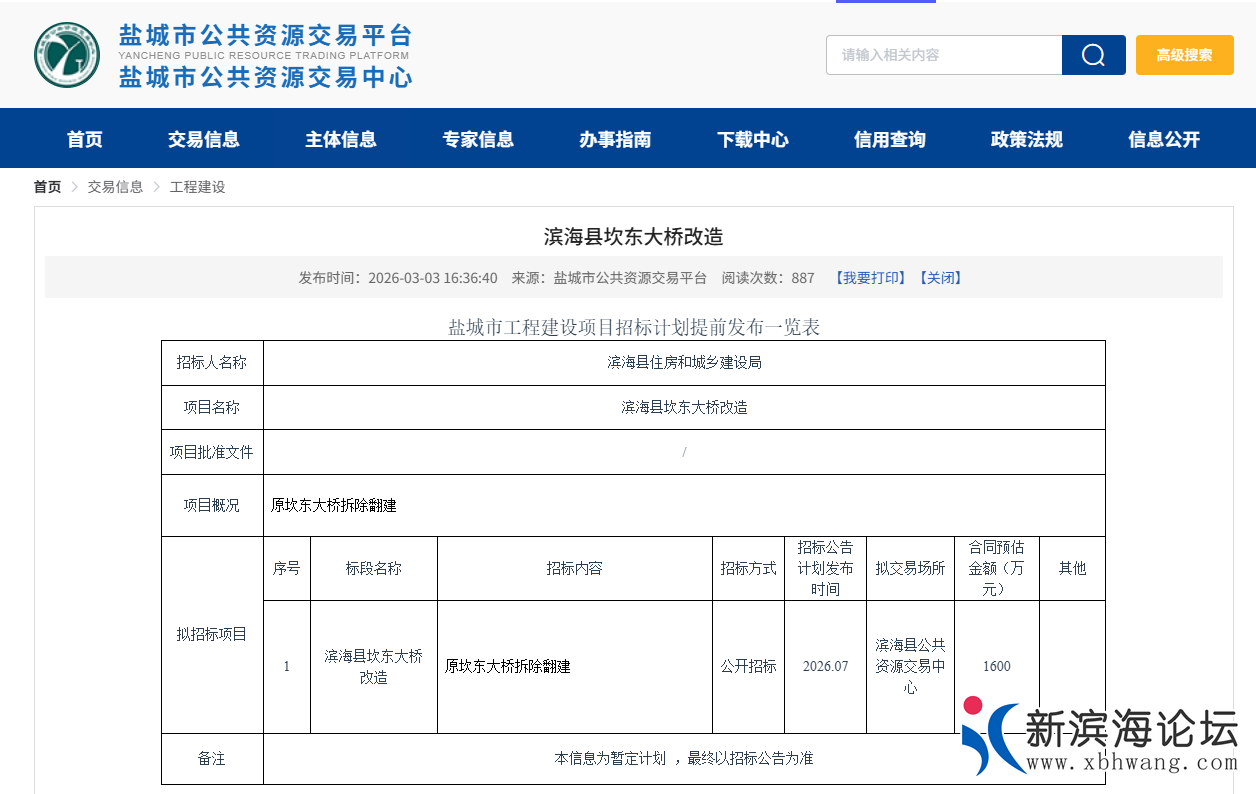The height and width of the screenshot is (794, 1256).
Task: Visit the 信用查询 page
Action: [x=889, y=140]
